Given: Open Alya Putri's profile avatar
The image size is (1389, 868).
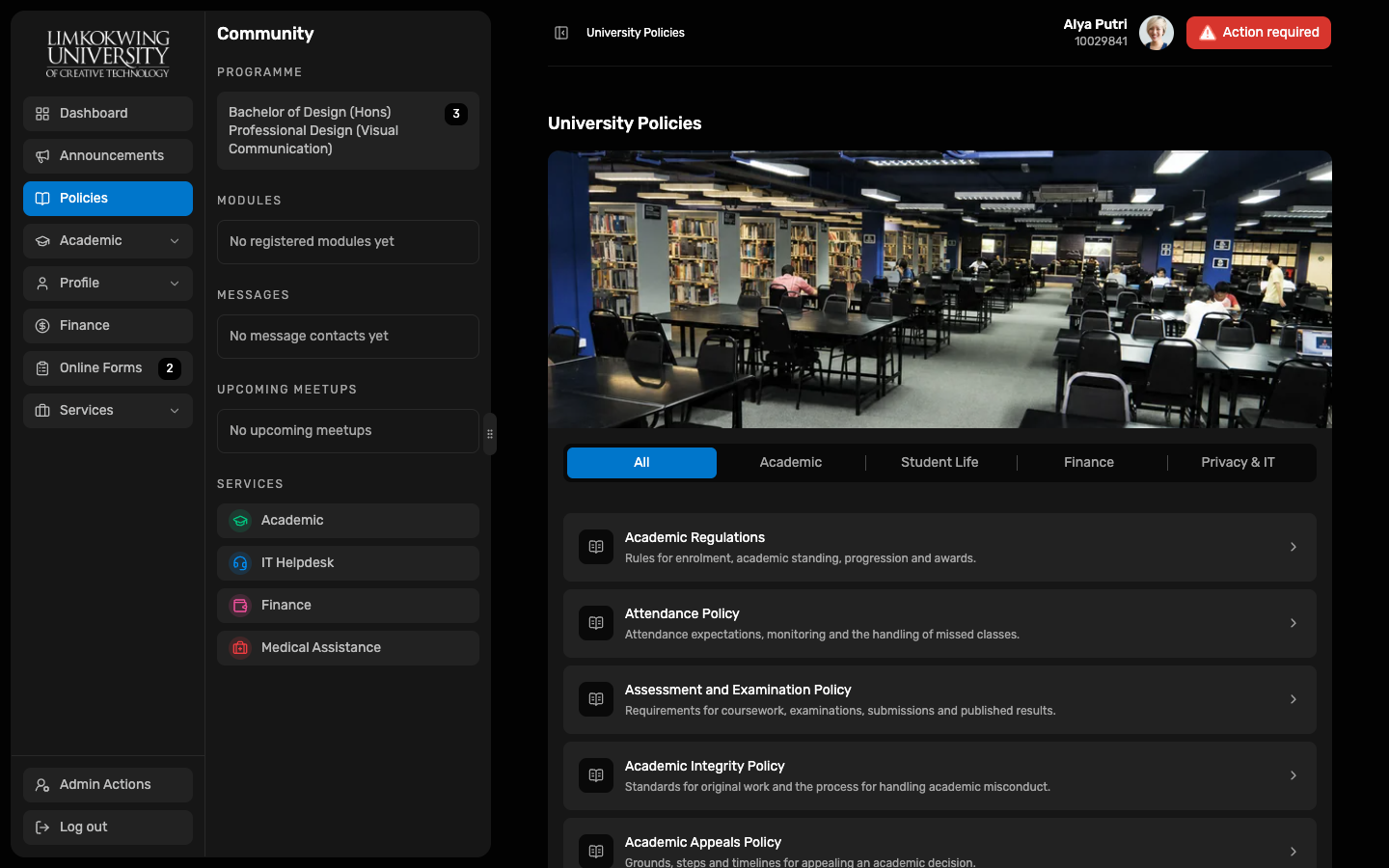Looking at the screenshot, I should click(x=1156, y=33).
